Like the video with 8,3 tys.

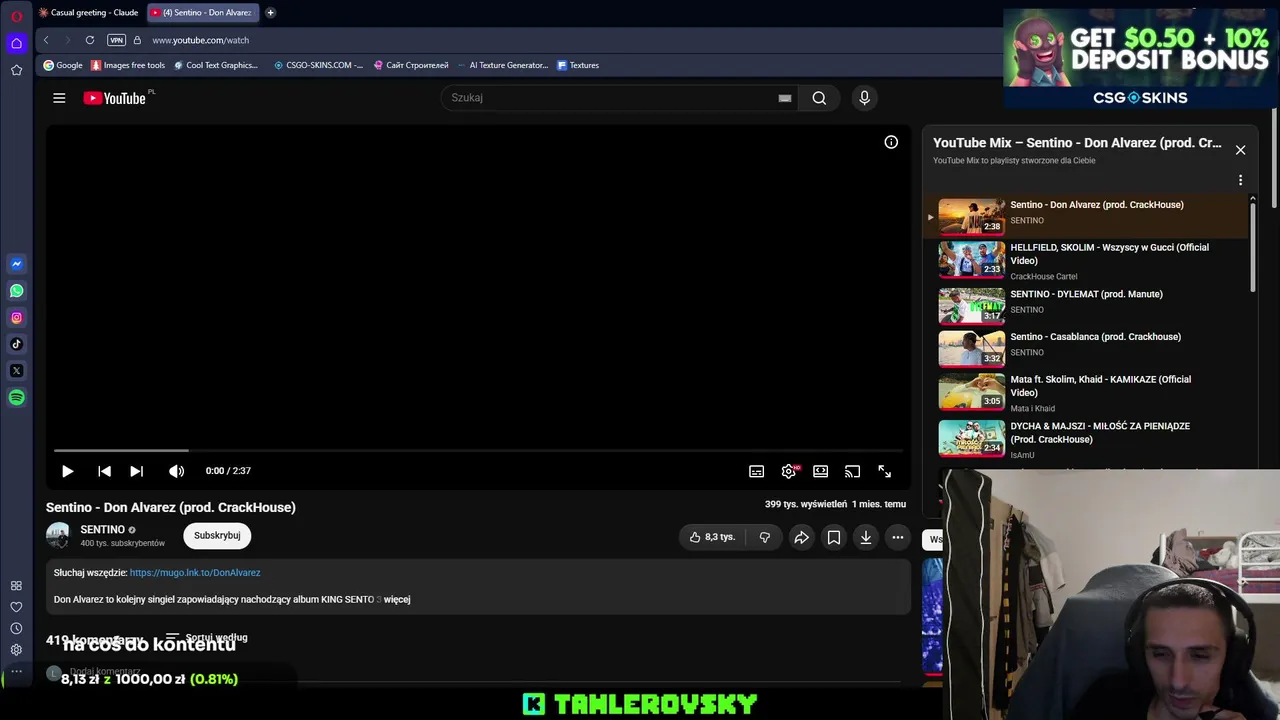712,537
